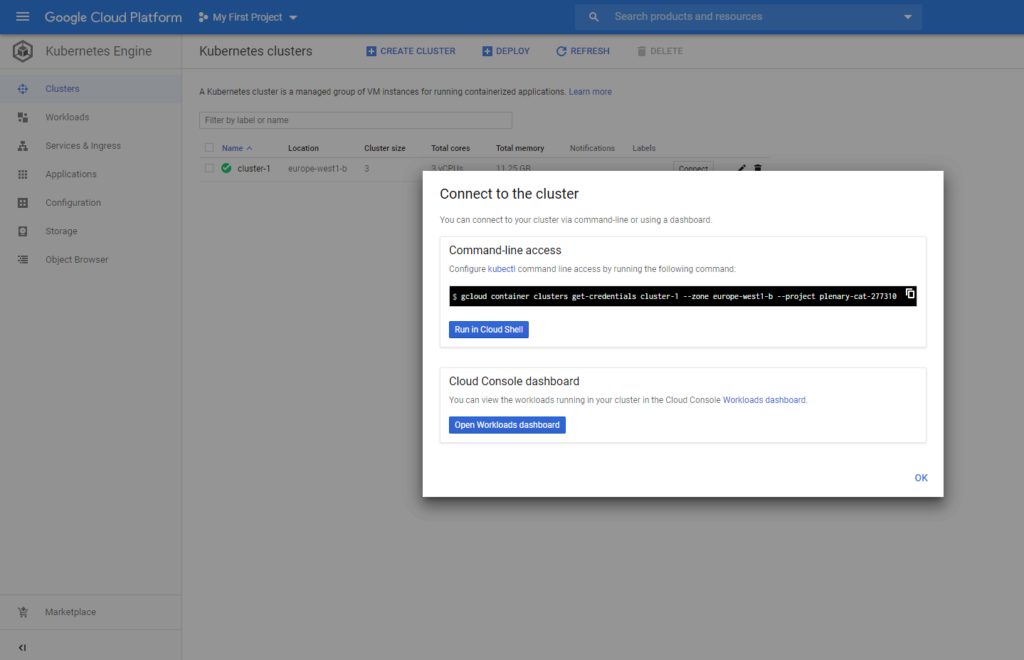This screenshot has height=660, width=1024.
Task: Copy the gcloud command to clipboard
Action: pos(910,294)
